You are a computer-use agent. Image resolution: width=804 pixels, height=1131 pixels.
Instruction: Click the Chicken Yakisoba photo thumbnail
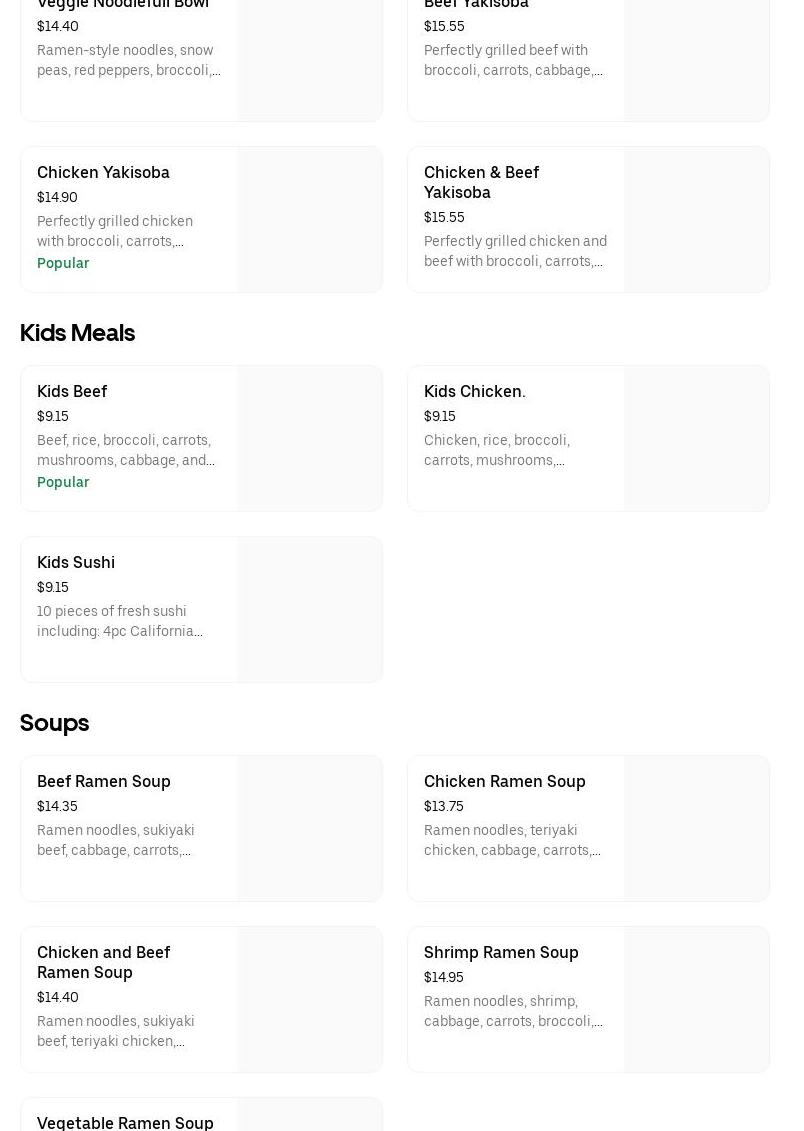tap(309, 220)
